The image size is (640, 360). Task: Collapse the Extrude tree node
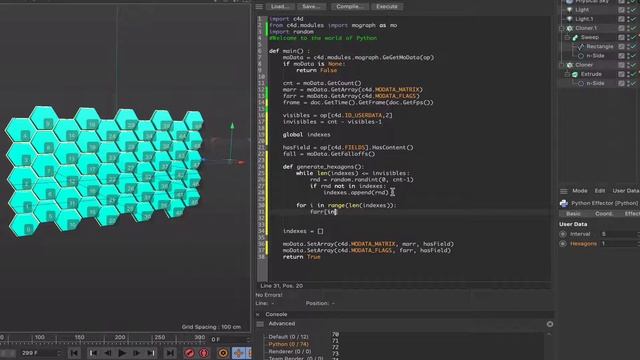click(567, 74)
